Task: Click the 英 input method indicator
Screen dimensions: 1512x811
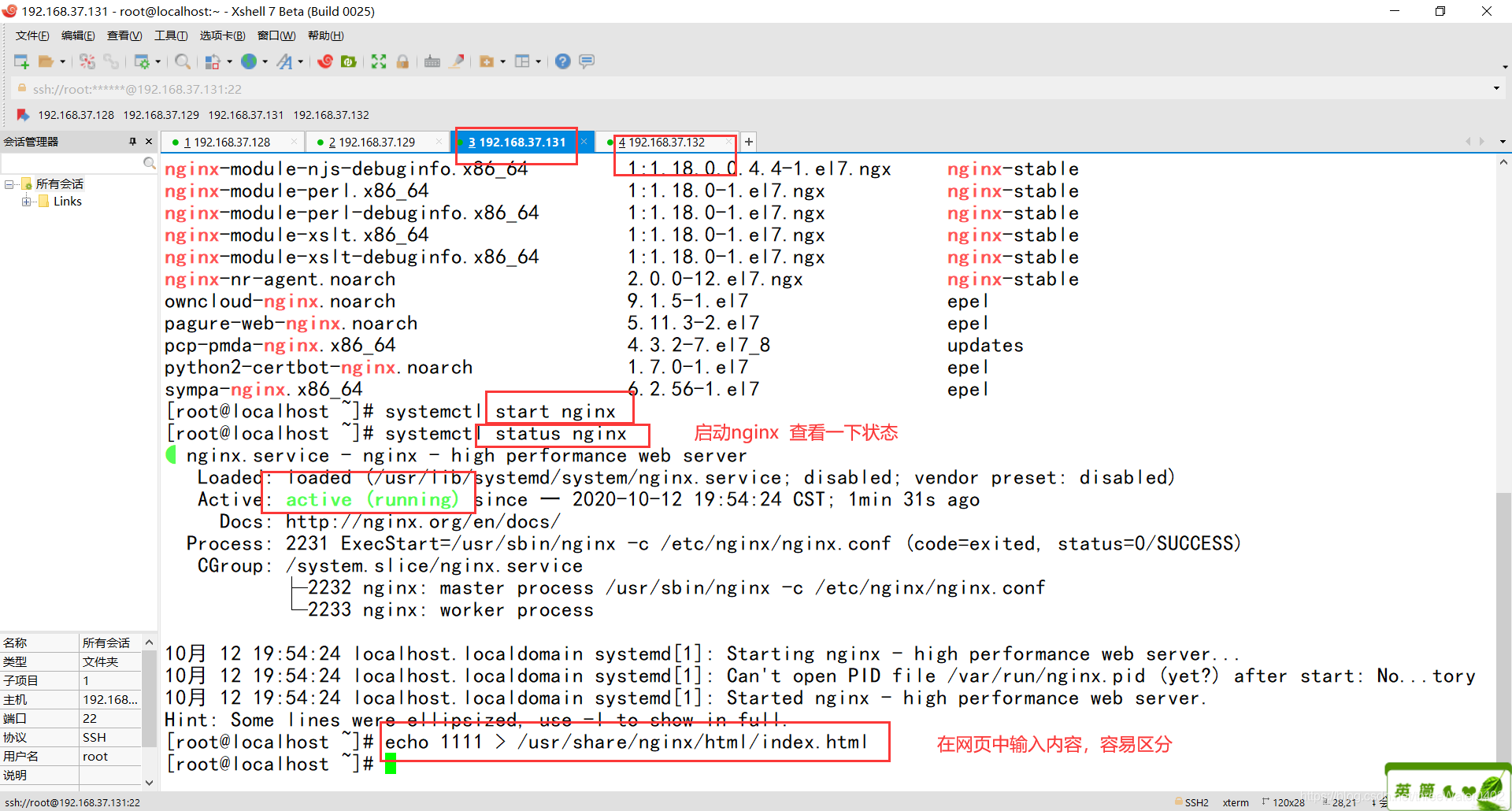Action: [x=1403, y=790]
